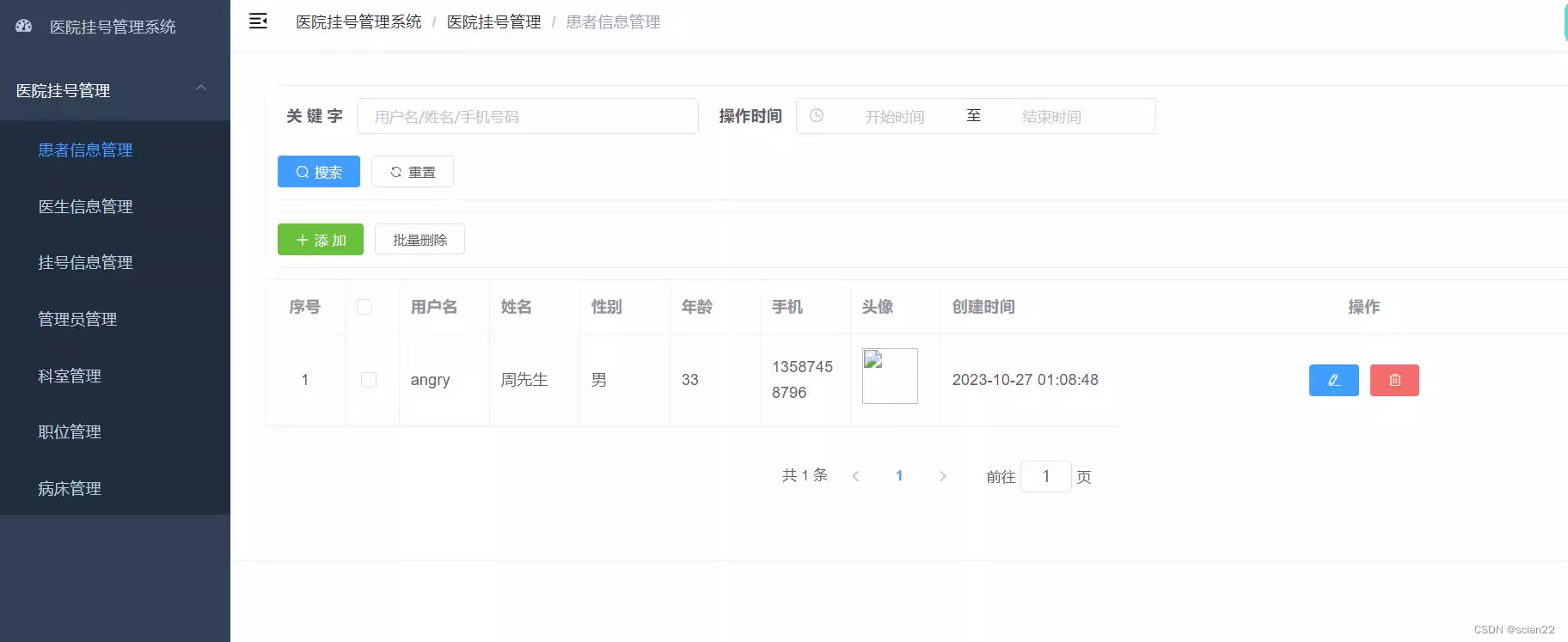Screen dimensions: 1568x642
Task: Click the dashboard logo icon in sidebar header
Action: [24, 26]
